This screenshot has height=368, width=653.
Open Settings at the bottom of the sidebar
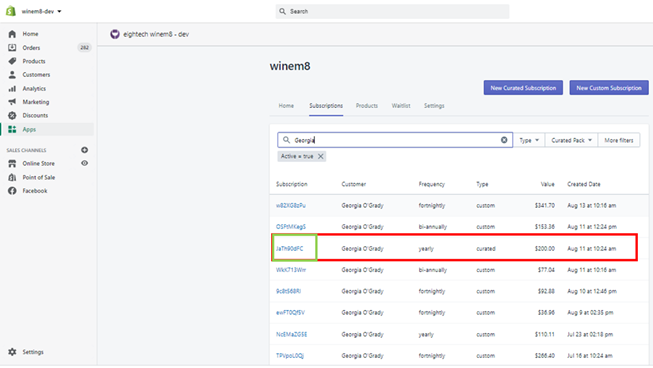tap(33, 352)
